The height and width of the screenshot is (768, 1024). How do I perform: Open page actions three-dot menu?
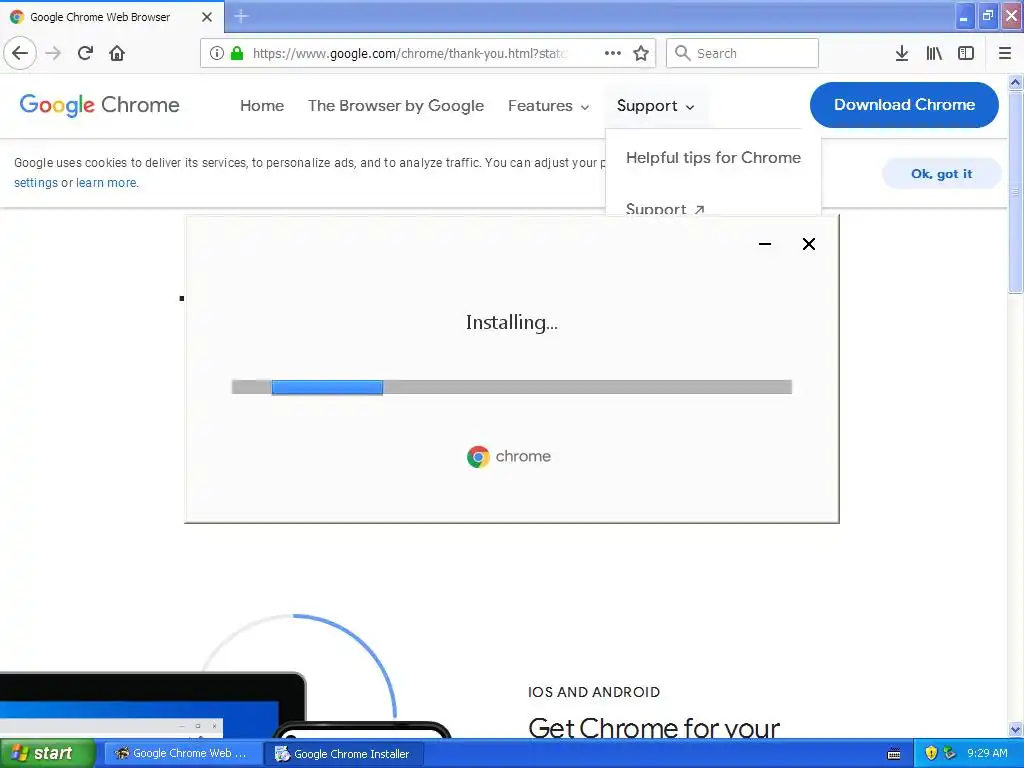tap(613, 53)
